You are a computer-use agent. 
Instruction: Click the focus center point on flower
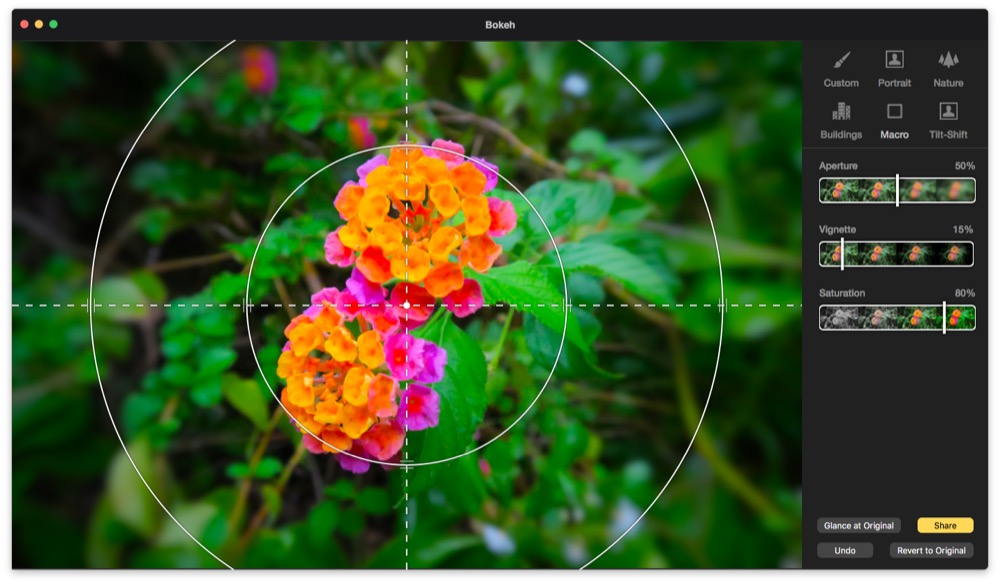[407, 305]
